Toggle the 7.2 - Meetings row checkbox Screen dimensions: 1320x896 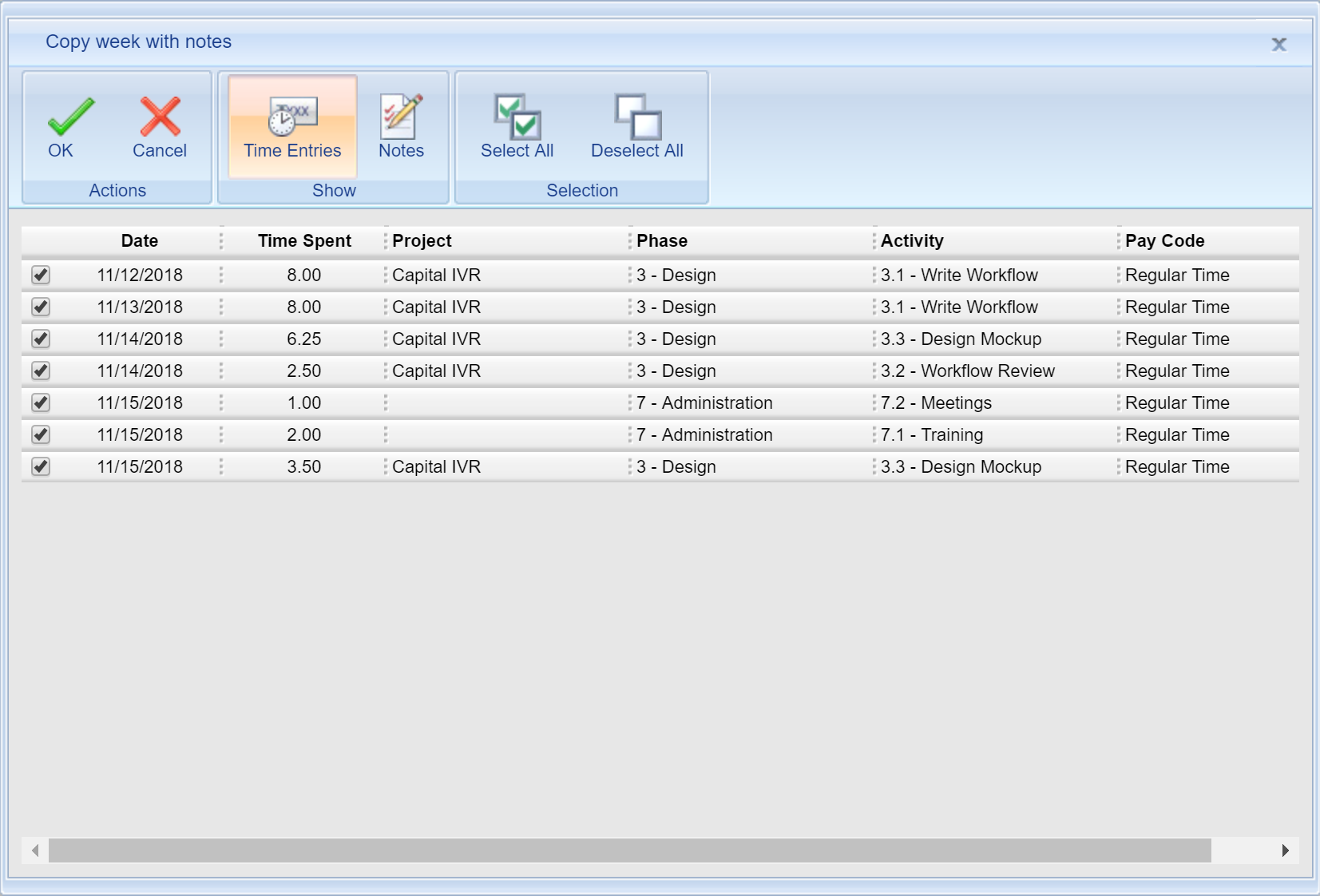coord(41,402)
